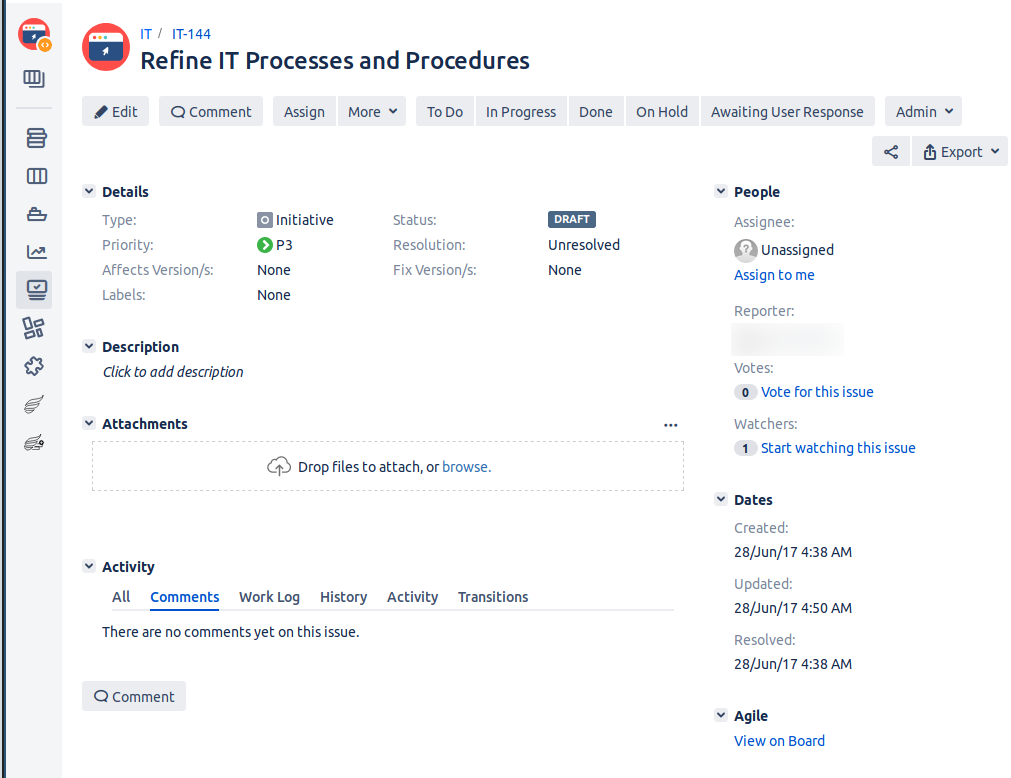This screenshot has height=778, width=1011.
Task: Click the Assign to me link
Action: point(774,275)
